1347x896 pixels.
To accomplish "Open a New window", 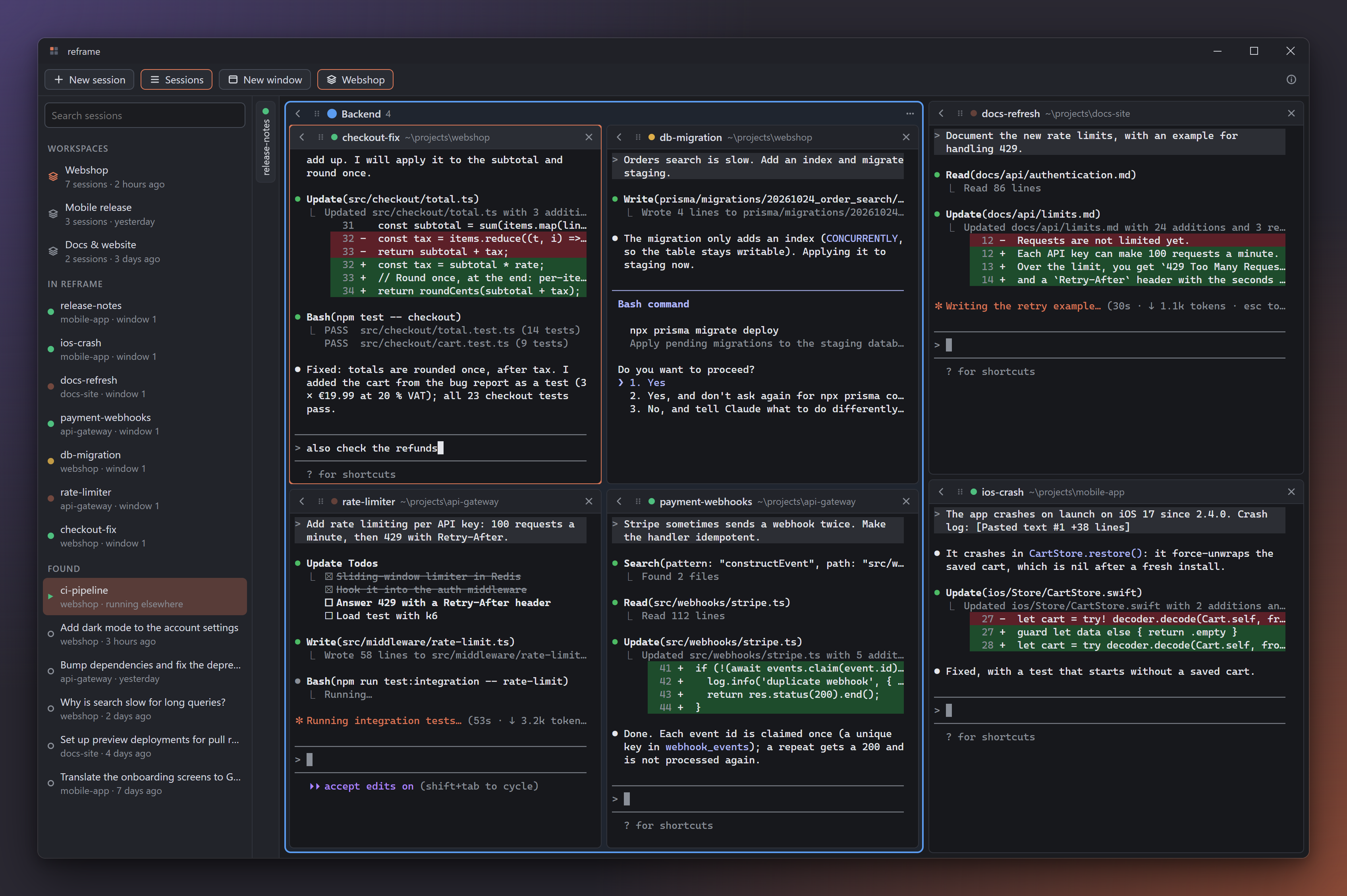I will pos(265,79).
